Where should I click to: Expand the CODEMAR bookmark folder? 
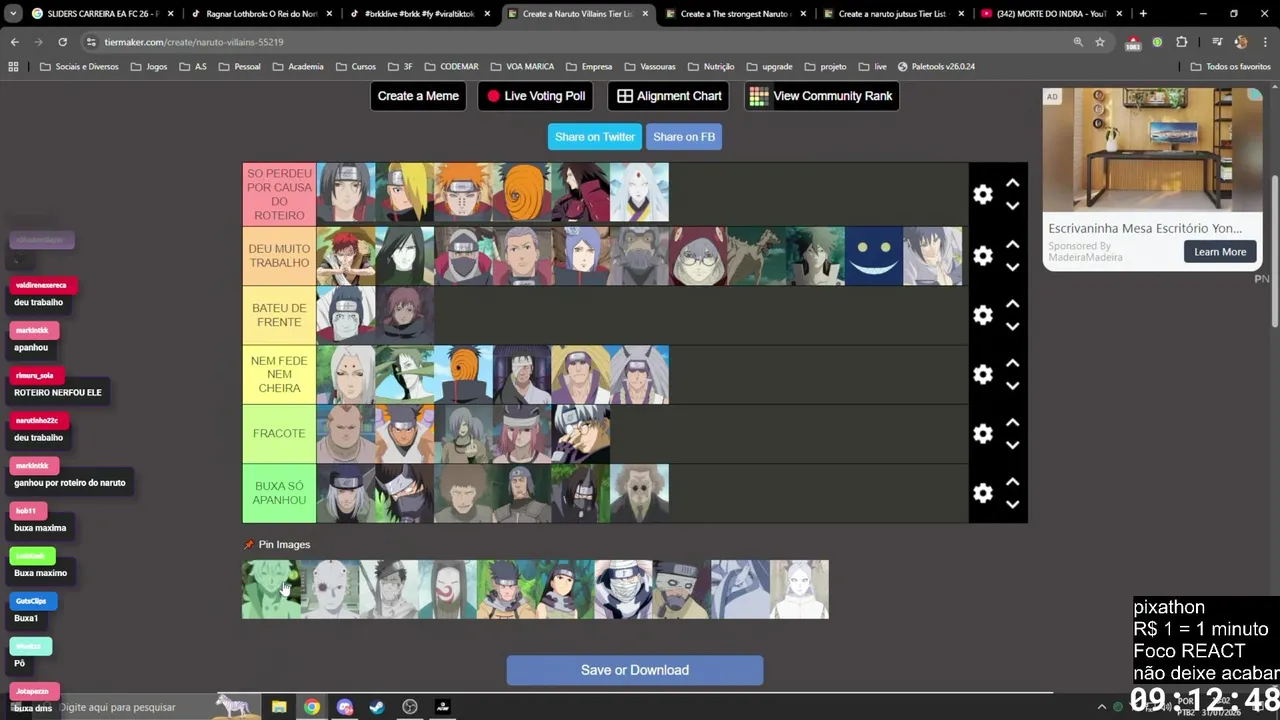pyautogui.click(x=451, y=66)
